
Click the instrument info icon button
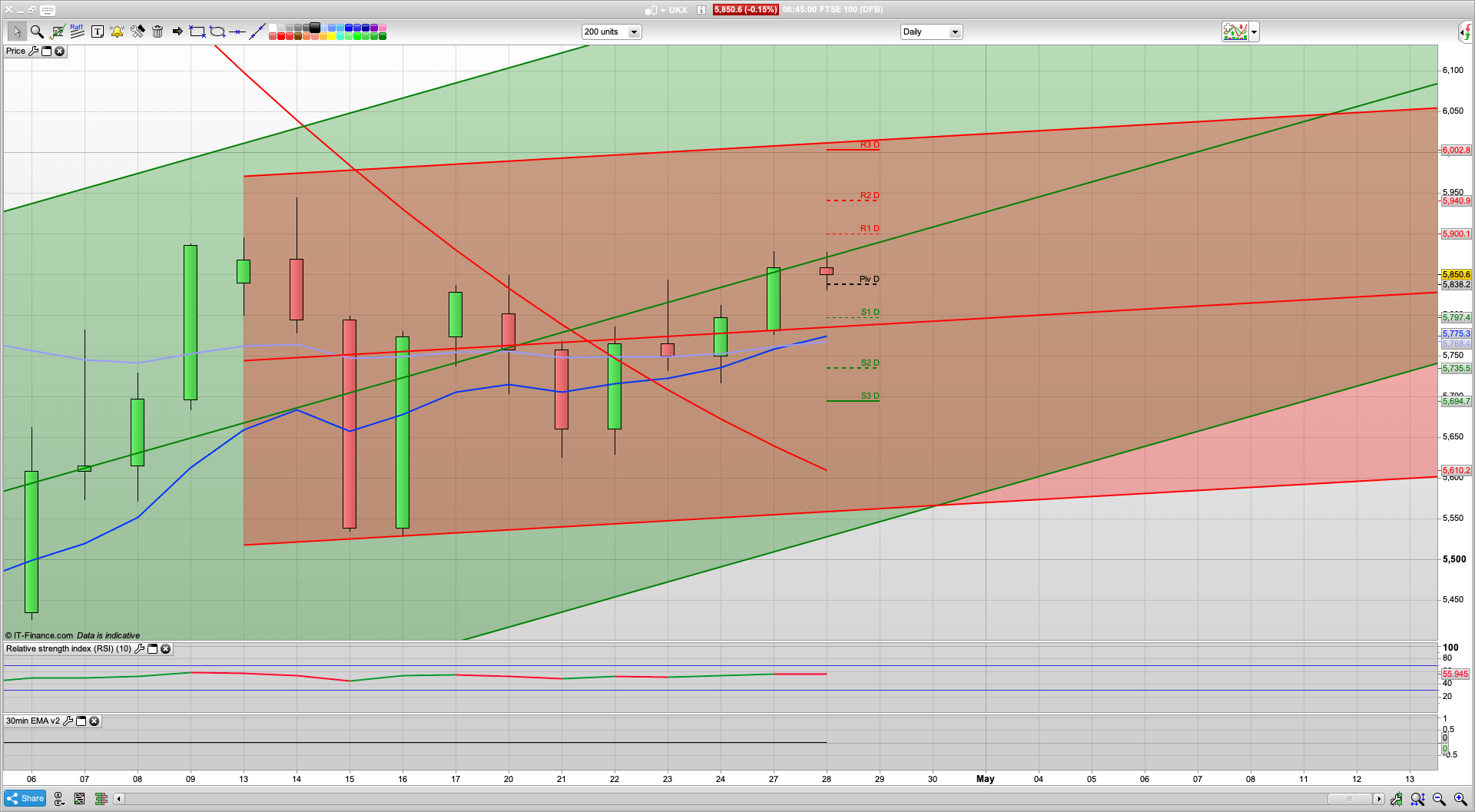point(701,10)
